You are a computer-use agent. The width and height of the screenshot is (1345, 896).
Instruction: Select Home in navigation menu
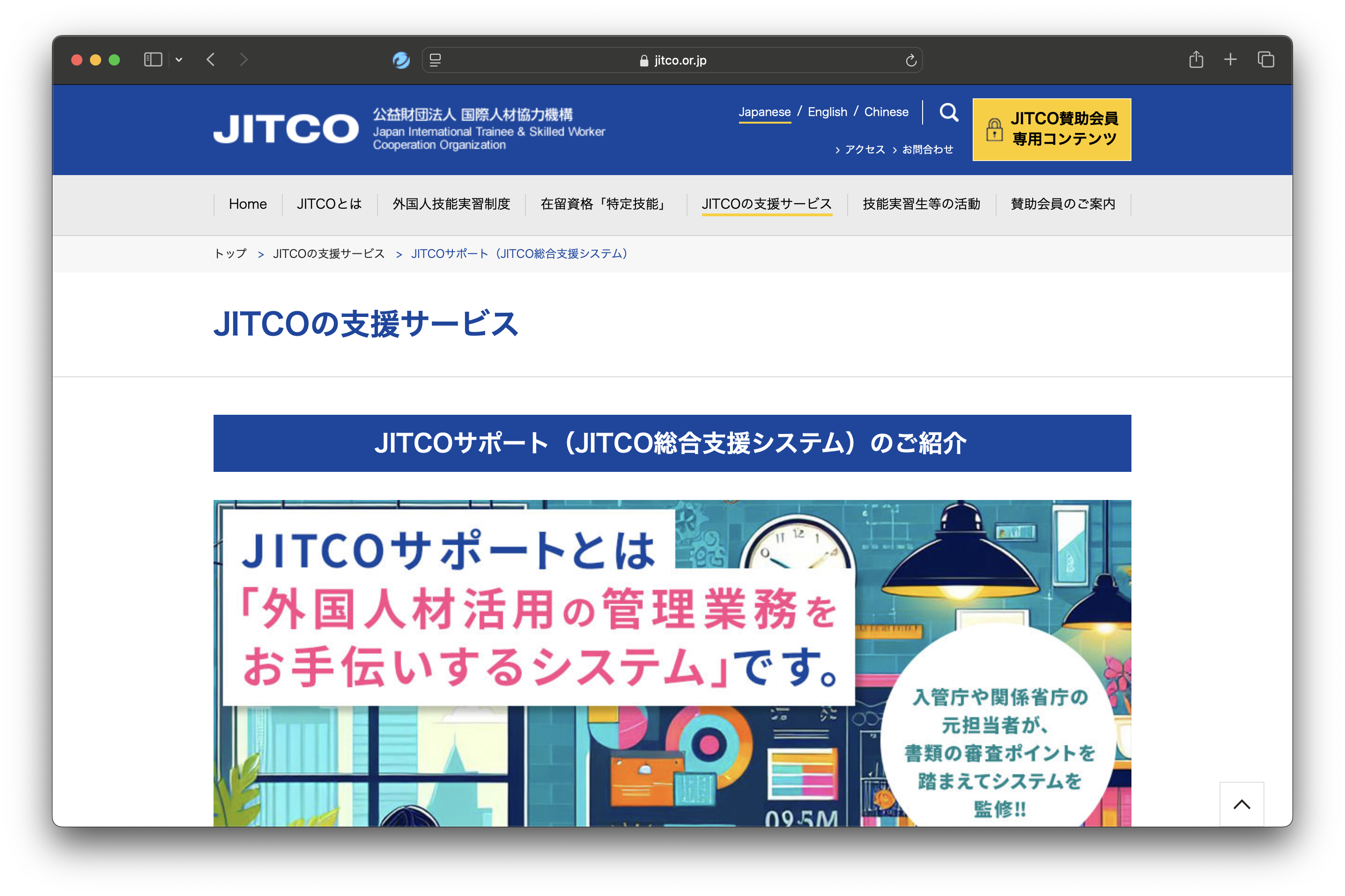click(248, 204)
